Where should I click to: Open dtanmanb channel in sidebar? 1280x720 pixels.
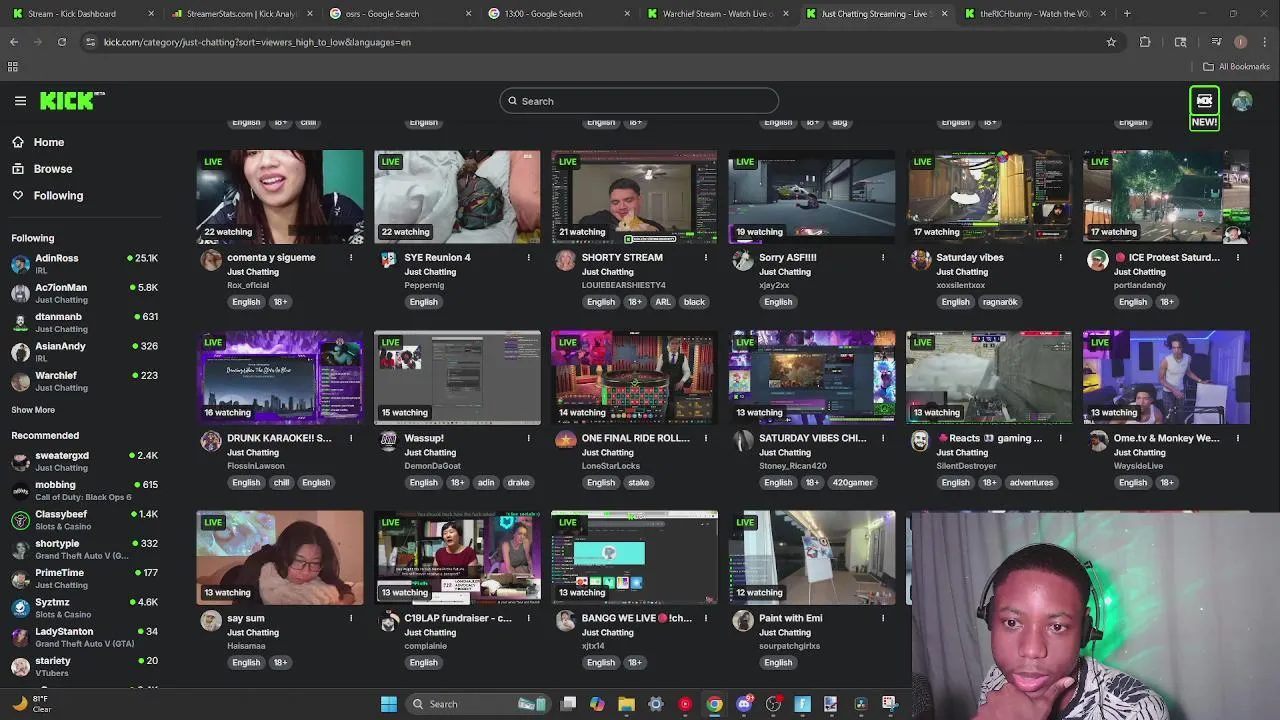click(x=84, y=323)
